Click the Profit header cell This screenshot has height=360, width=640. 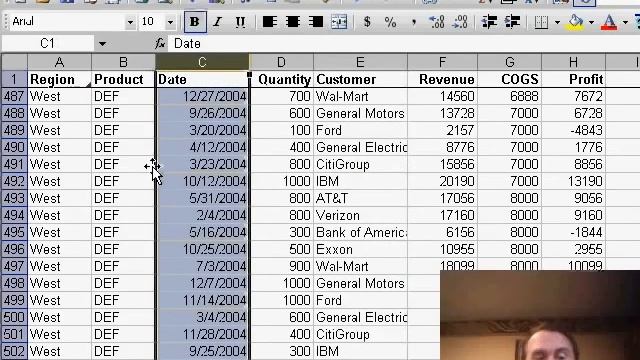pyautogui.click(x=573, y=79)
